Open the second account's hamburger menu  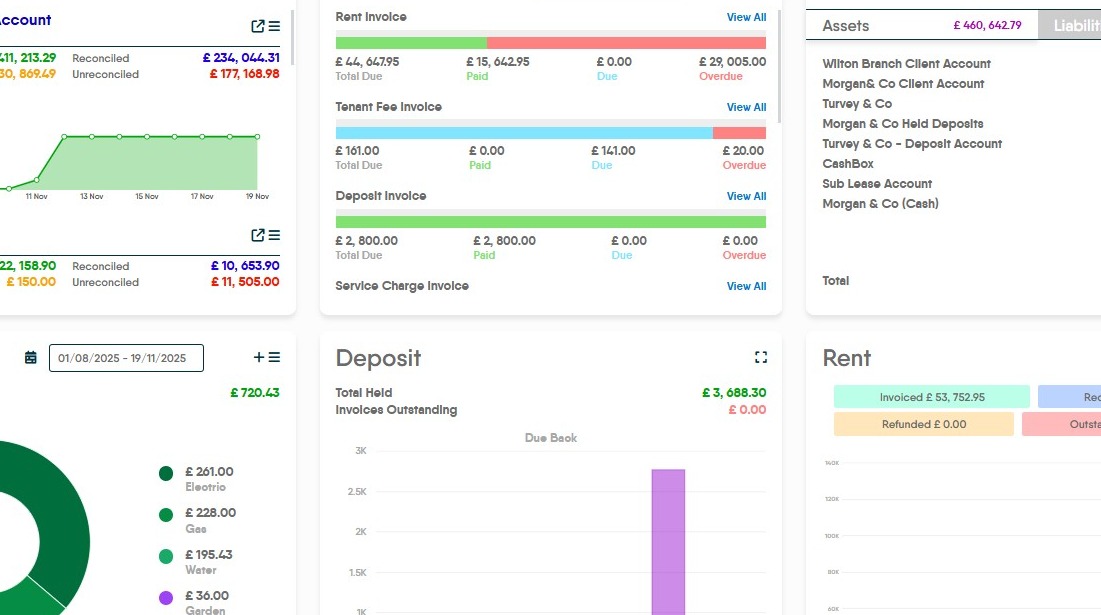274,235
